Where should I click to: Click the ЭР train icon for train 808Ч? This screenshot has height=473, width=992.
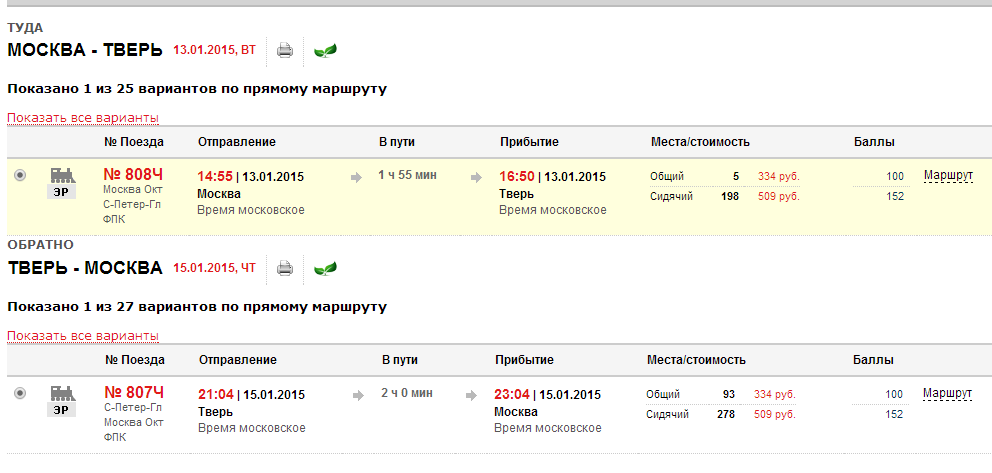pos(62,183)
